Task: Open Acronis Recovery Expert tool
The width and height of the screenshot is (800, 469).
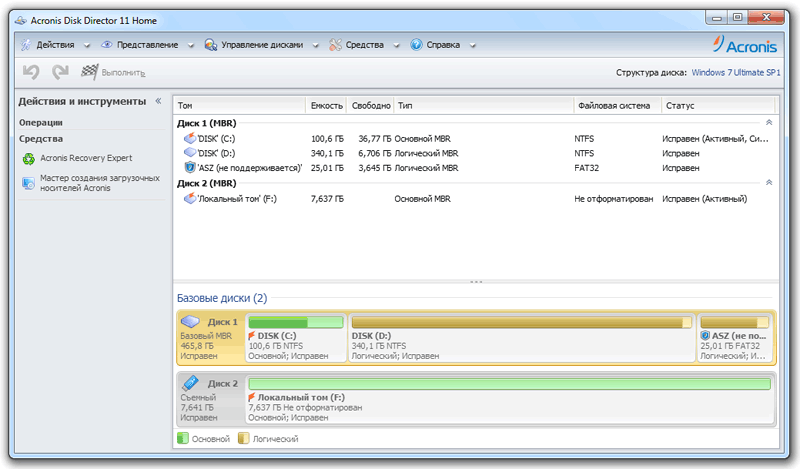Action: click(x=85, y=158)
